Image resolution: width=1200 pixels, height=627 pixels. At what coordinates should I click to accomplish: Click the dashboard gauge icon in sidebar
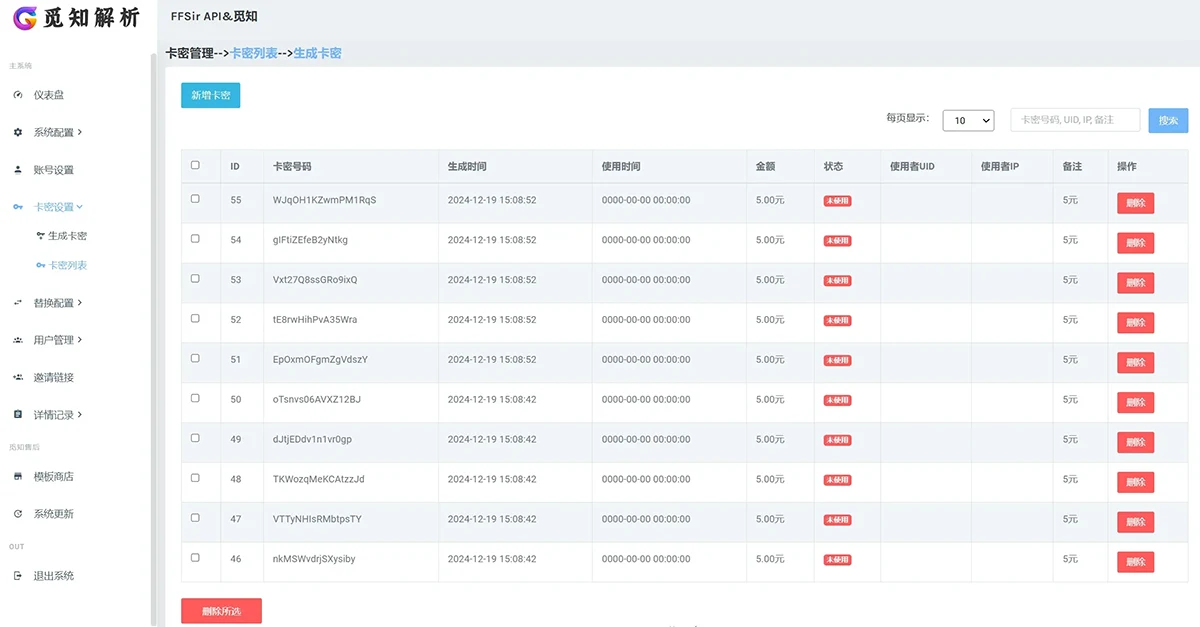18,95
